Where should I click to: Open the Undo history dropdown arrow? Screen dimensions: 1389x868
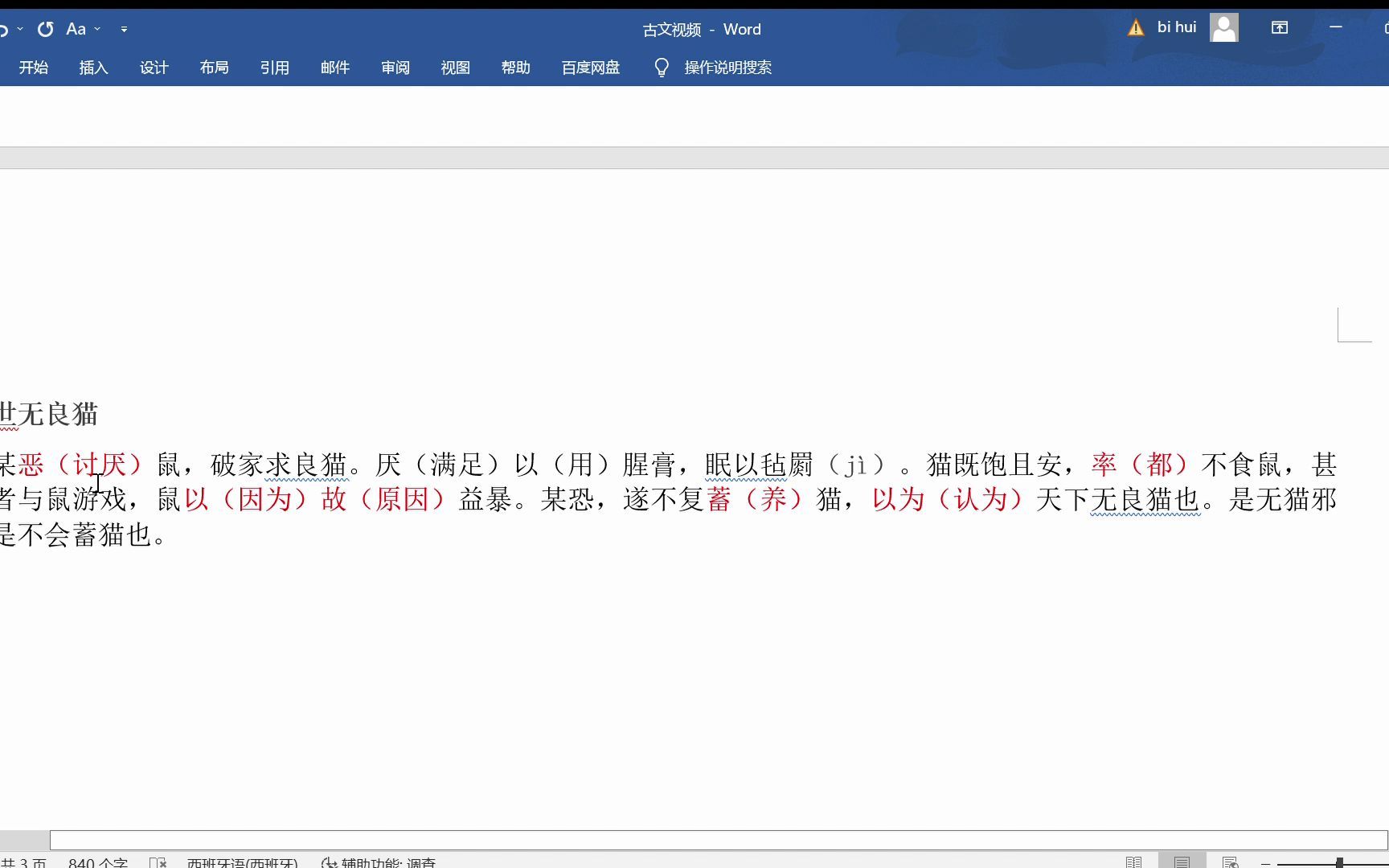[x=20, y=29]
